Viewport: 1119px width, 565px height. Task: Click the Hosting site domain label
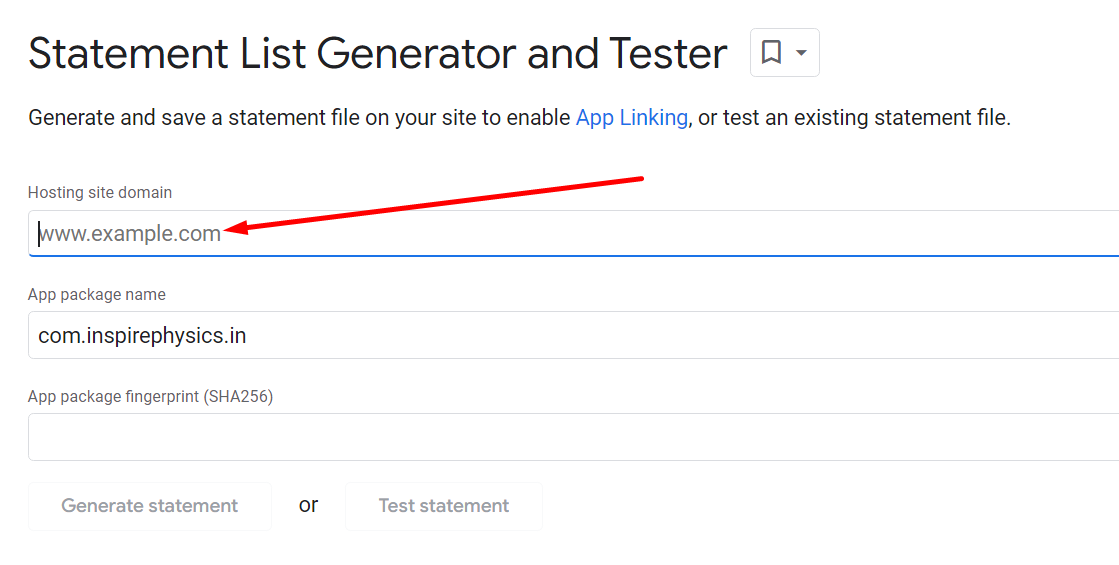tap(100, 193)
